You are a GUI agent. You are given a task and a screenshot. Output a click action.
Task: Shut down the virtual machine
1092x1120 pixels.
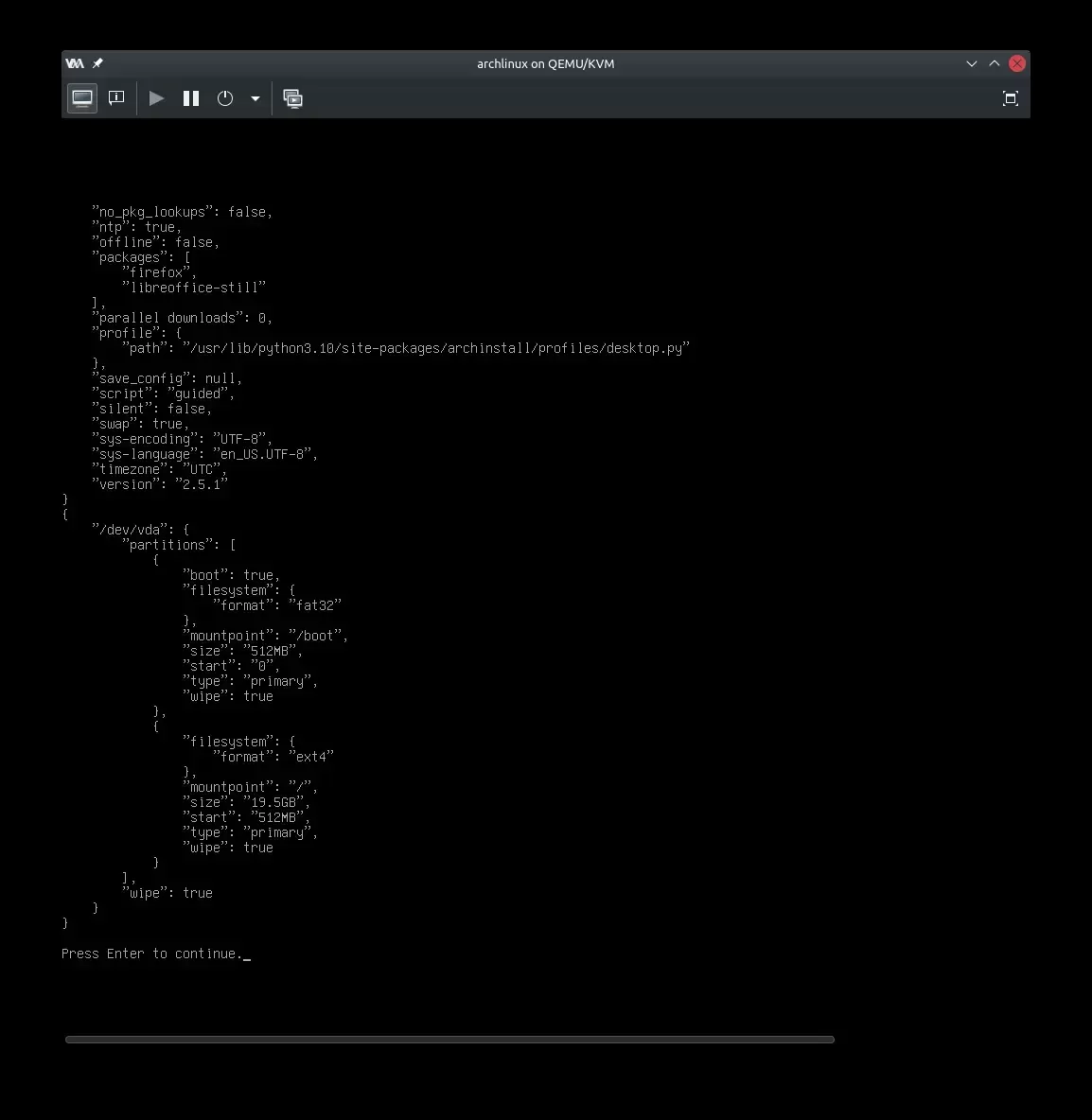[225, 98]
